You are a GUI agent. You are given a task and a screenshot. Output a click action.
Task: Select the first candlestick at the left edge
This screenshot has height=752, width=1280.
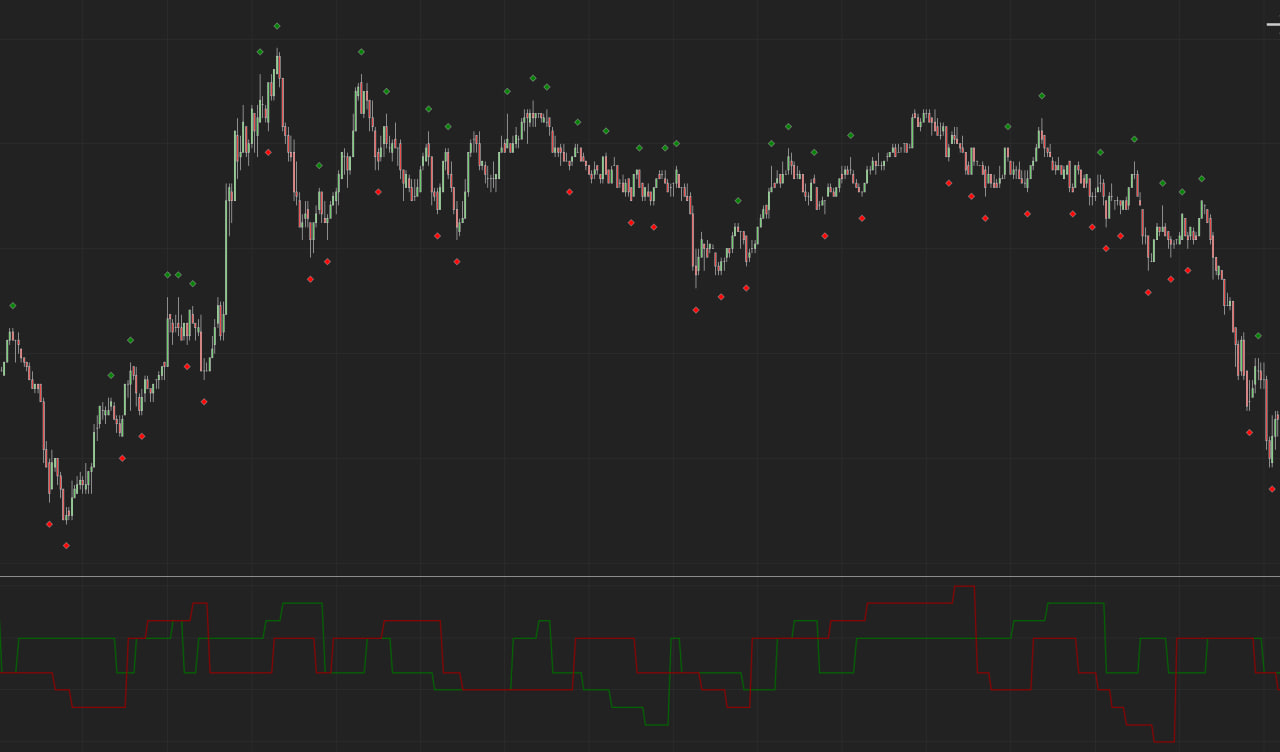[3, 369]
